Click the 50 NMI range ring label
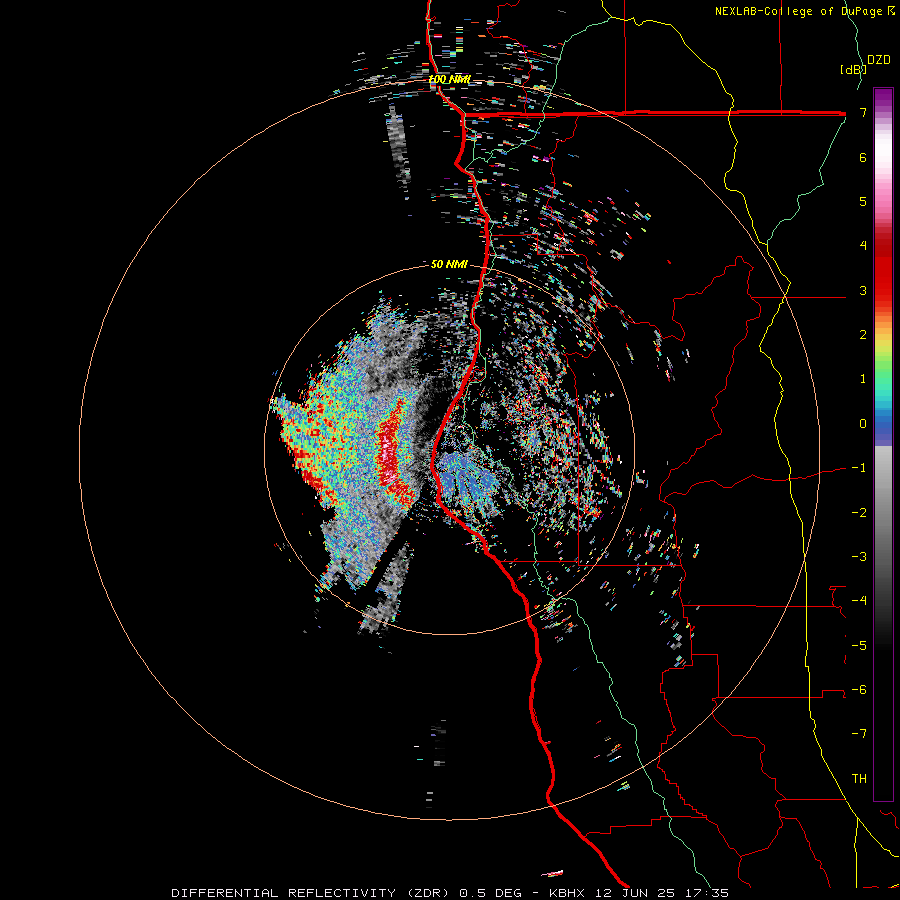900x900 pixels. [449, 264]
